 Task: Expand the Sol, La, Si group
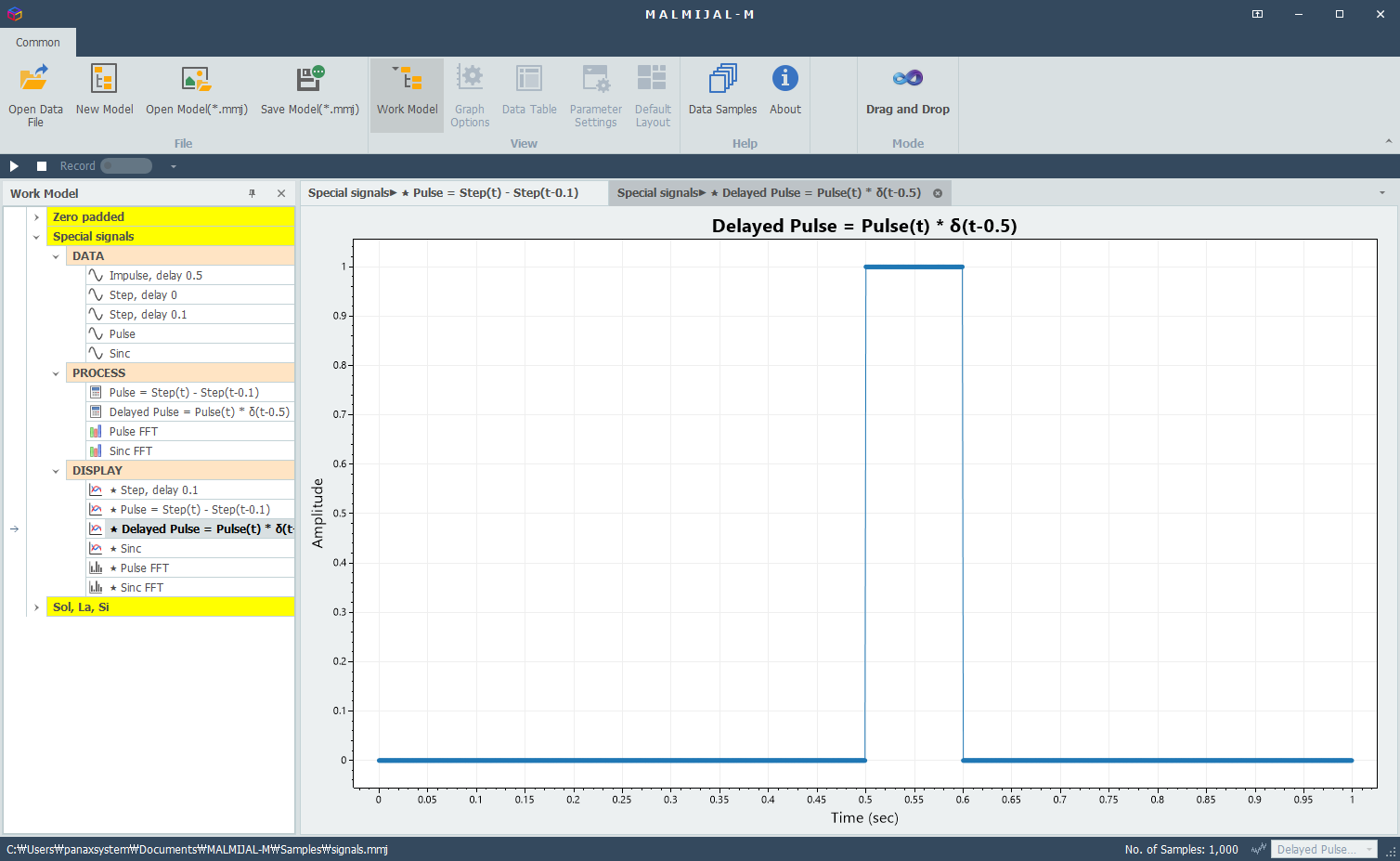[36, 607]
